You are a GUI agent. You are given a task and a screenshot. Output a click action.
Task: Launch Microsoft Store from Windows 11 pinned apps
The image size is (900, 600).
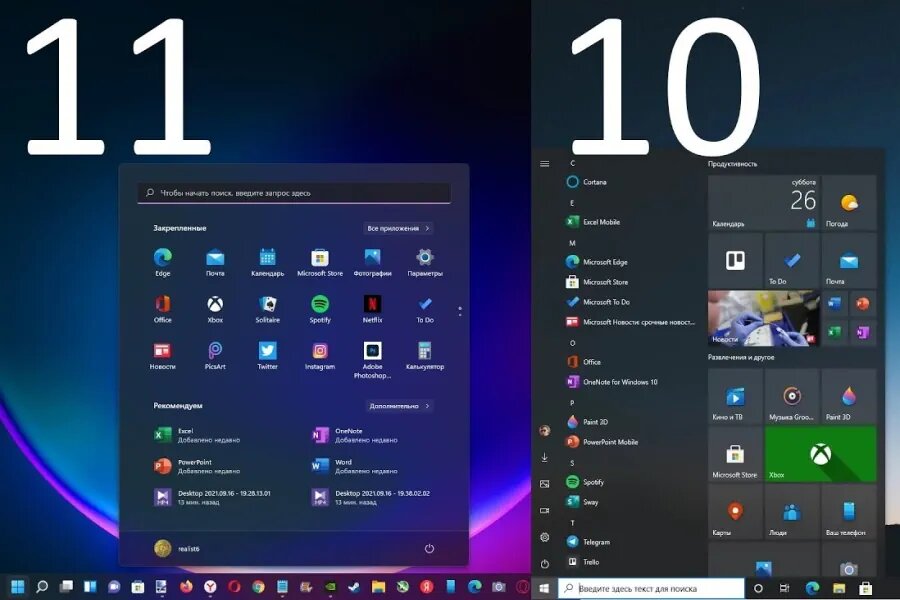(320, 262)
